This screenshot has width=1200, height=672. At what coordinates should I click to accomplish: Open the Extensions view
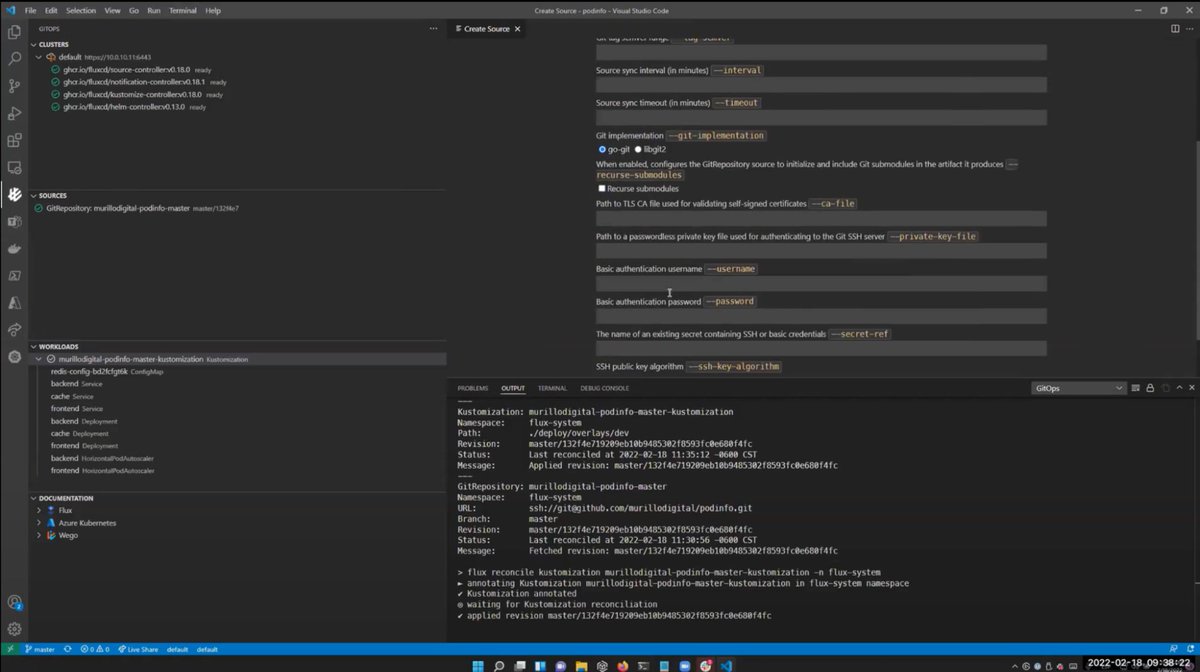click(x=14, y=141)
